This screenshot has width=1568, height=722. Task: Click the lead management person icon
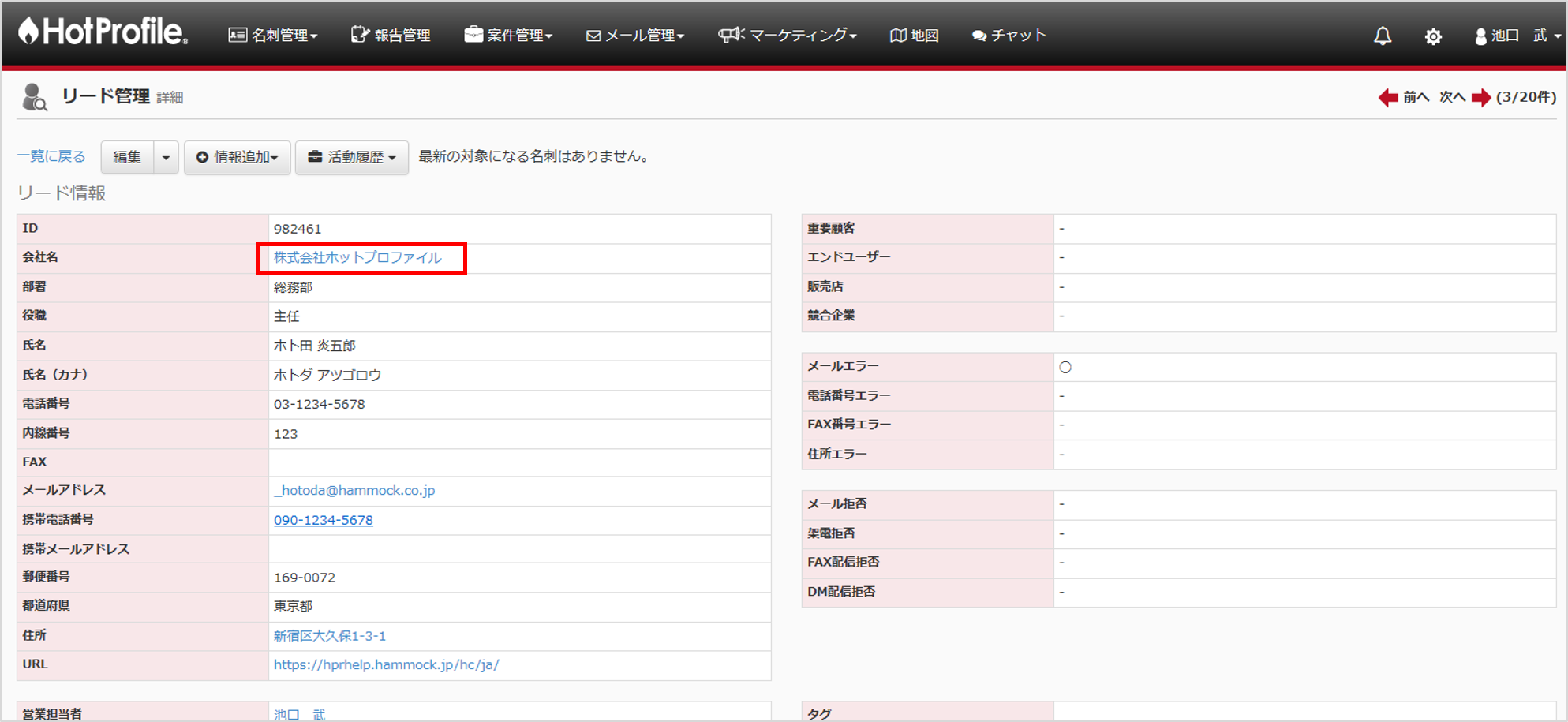point(34,98)
